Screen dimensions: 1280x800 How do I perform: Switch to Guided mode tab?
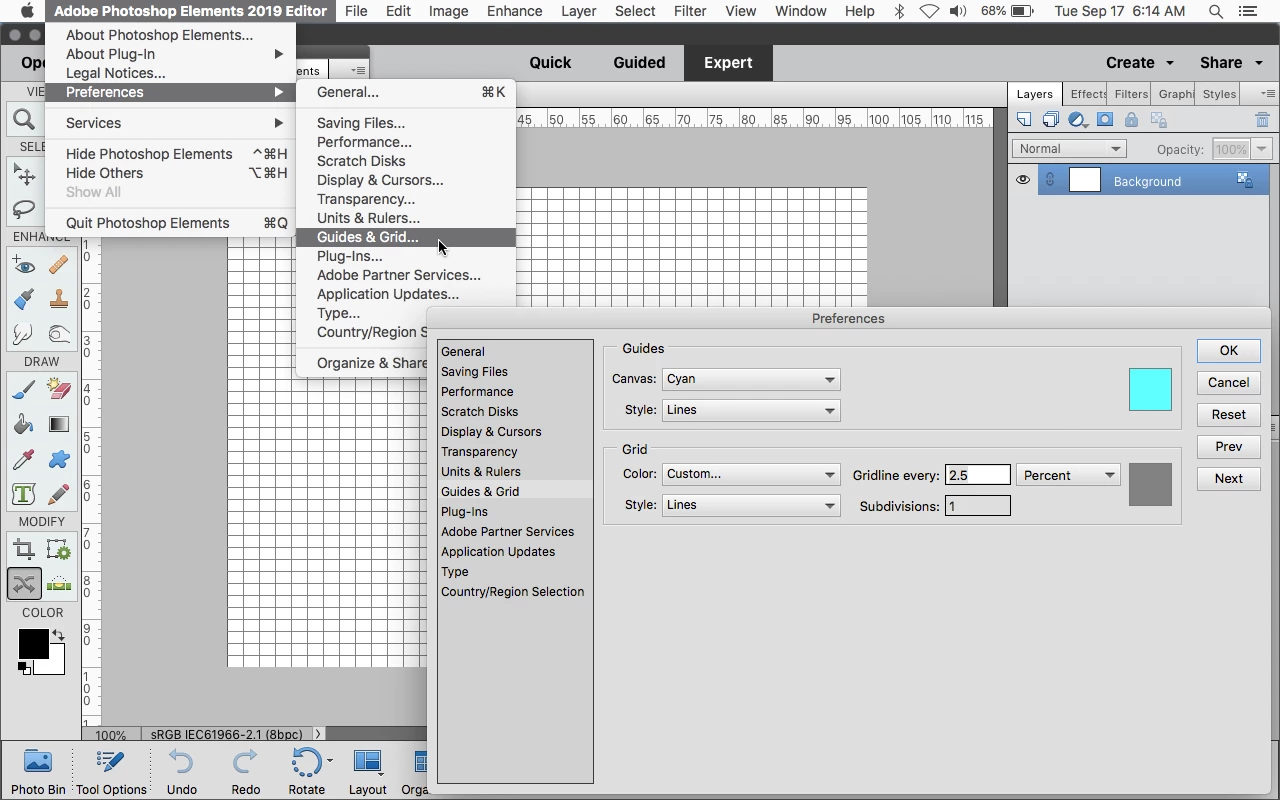point(639,62)
